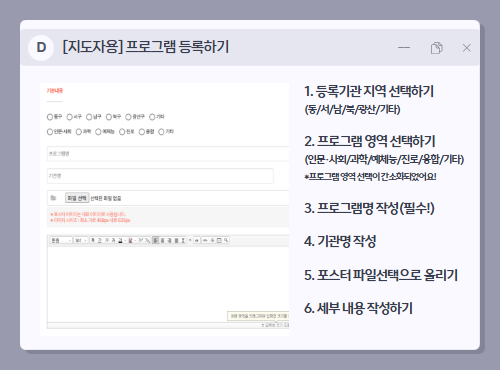The width and height of the screenshot is (500, 370).
Task: Select the 진로 program area radio
Action: click(122, 132)
